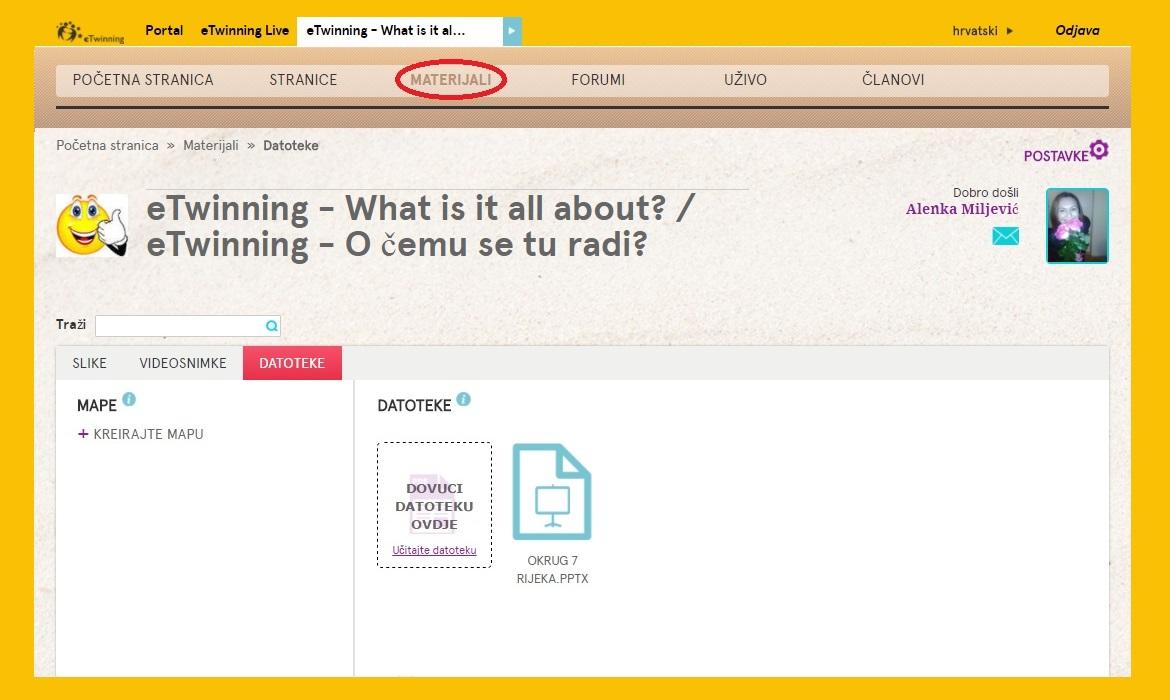
Task: Open Alenka Miljević name link
Action: tap(962, 209)
